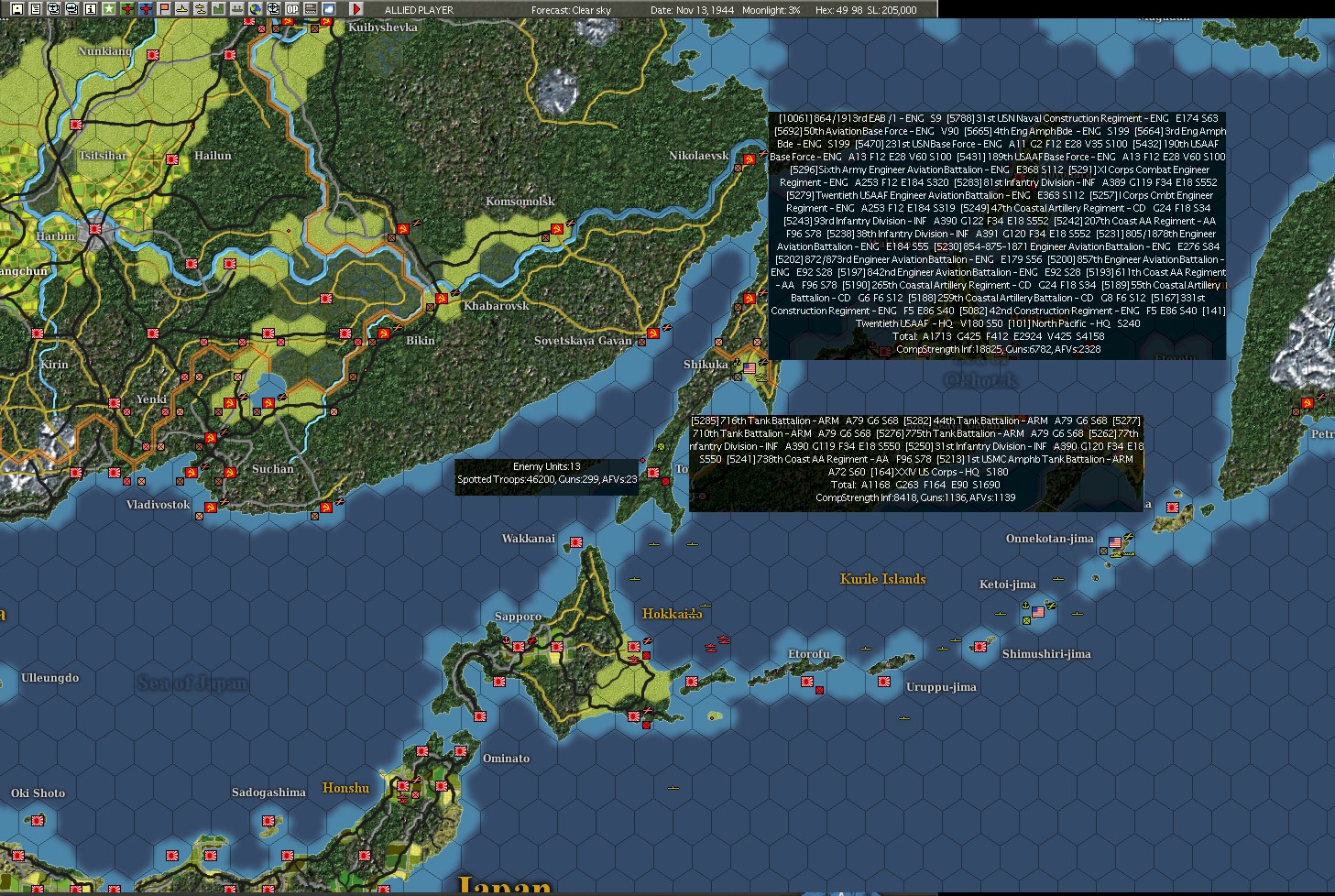Click the 'Etorofu' island label
The width and height of the screenshot is (1335, 896).
(x=809, y=654)
